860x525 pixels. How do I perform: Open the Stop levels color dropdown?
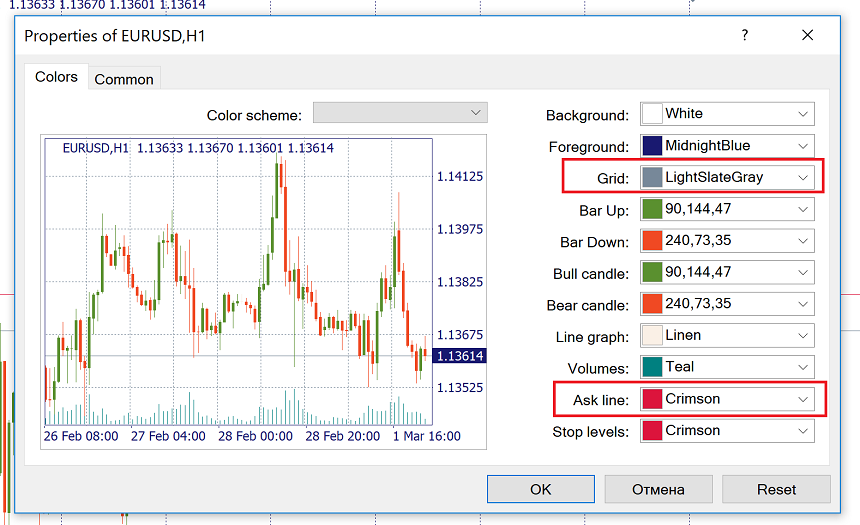802,431
